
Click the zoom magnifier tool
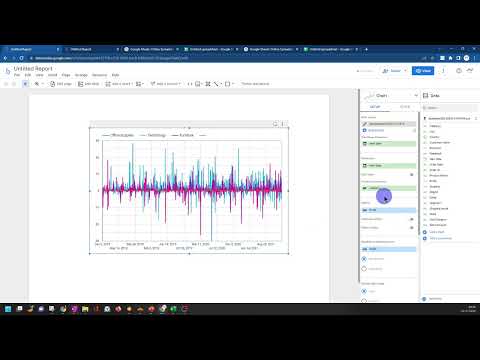[x=37, y=84]
